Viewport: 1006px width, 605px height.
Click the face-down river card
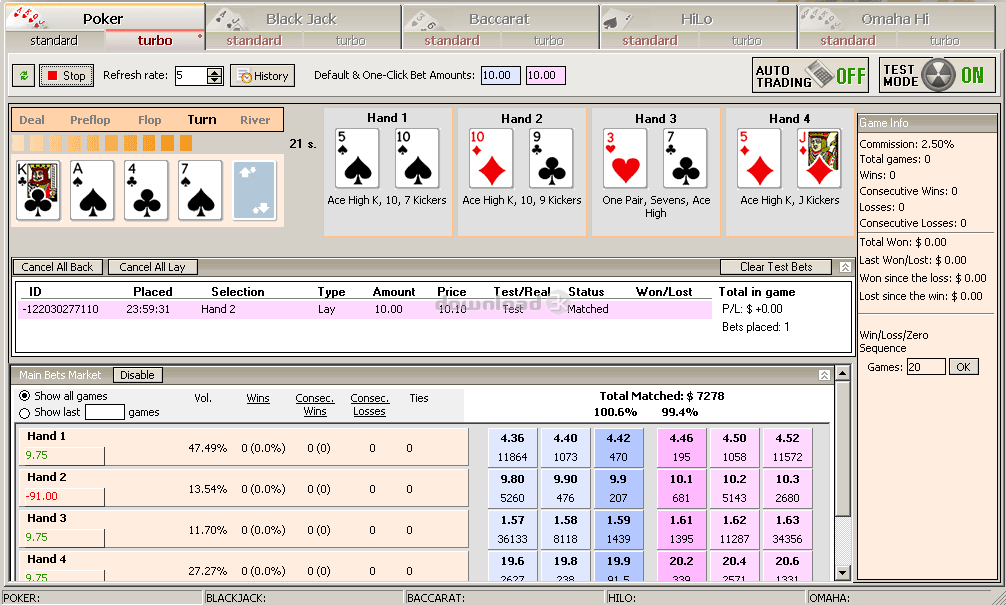coord(254,190)
